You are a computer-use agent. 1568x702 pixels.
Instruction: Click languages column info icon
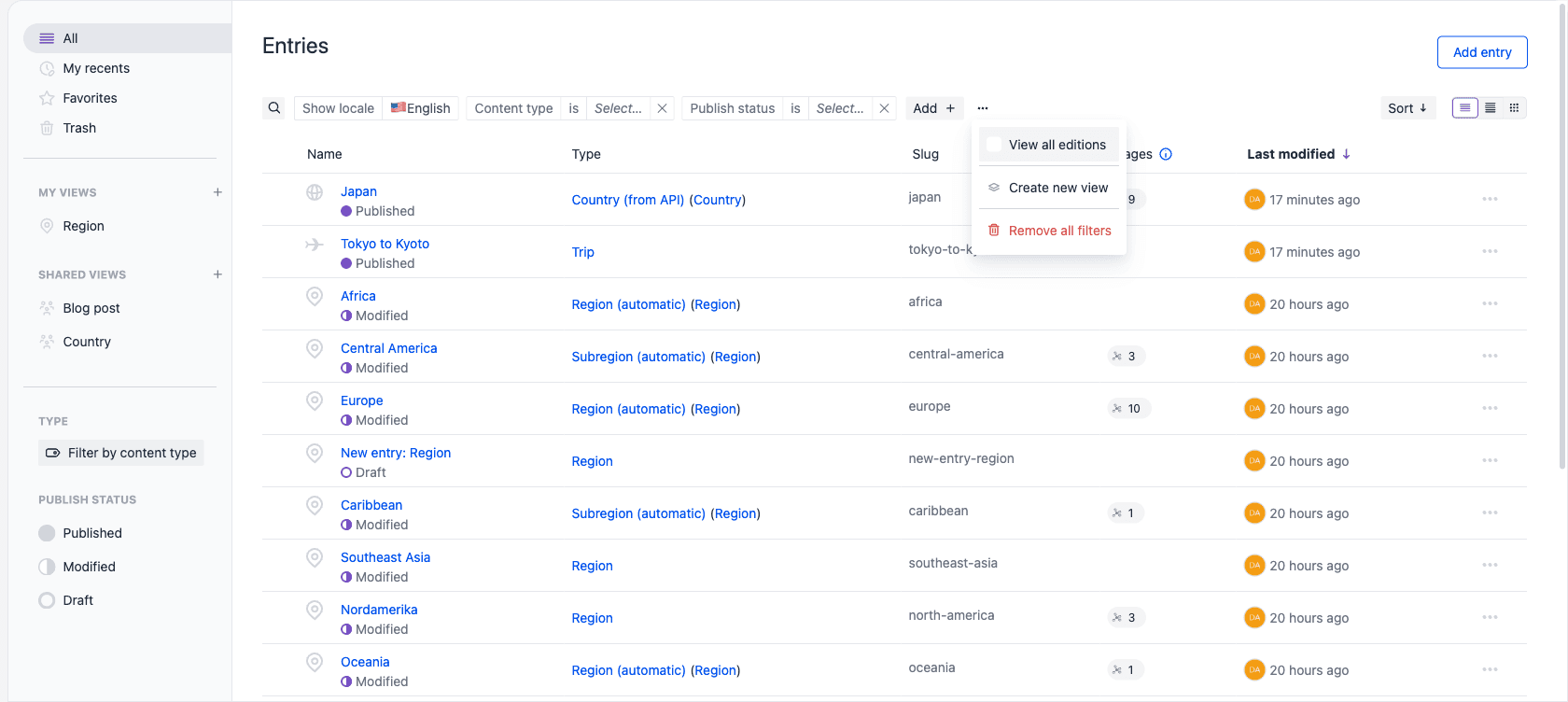click(x=1166, y=154)
